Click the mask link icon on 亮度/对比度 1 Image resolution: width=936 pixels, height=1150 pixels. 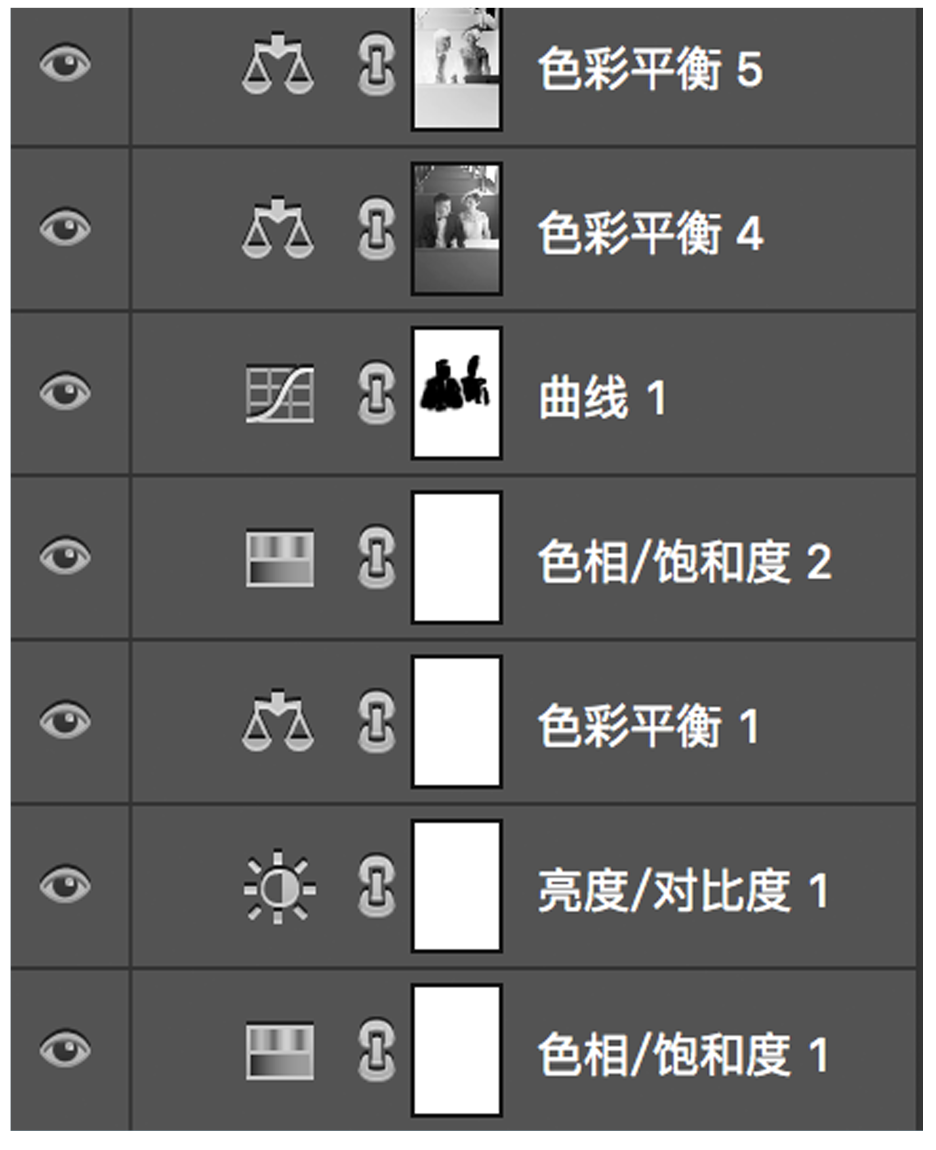pyautogui.click(x=377, y=887)
